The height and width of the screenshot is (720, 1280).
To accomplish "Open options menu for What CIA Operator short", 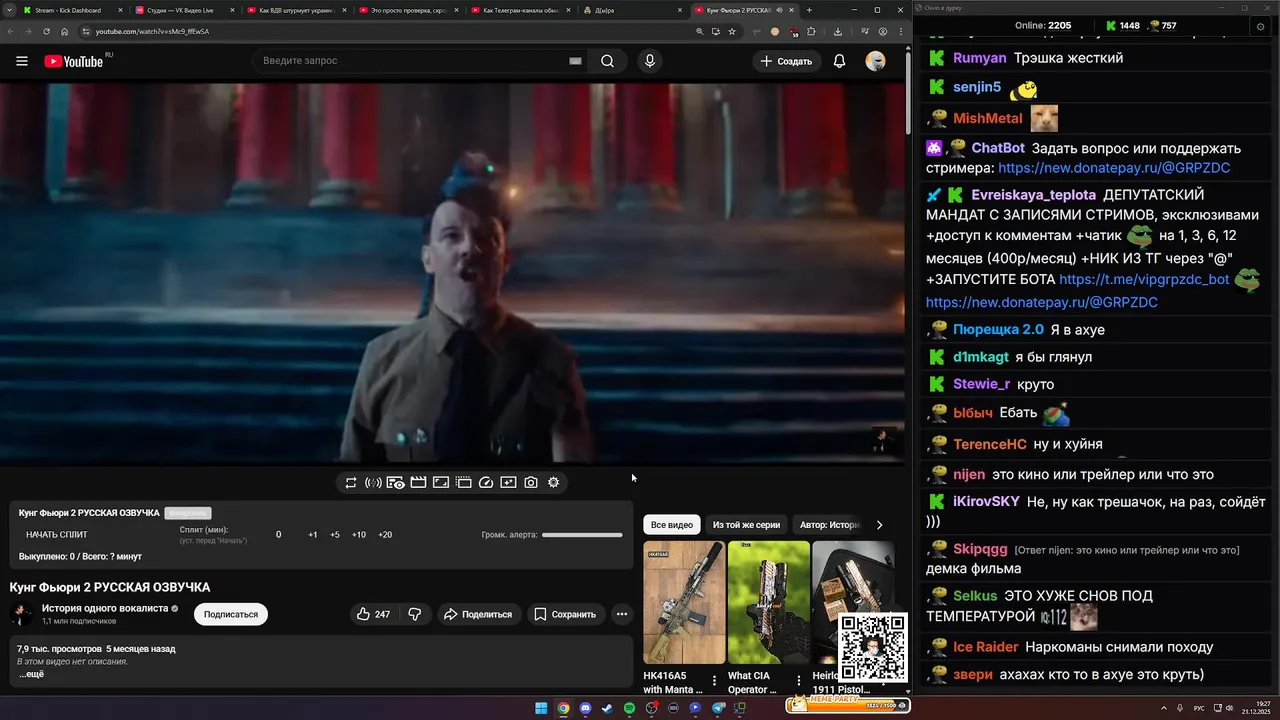I will click(x=798, y=681).
